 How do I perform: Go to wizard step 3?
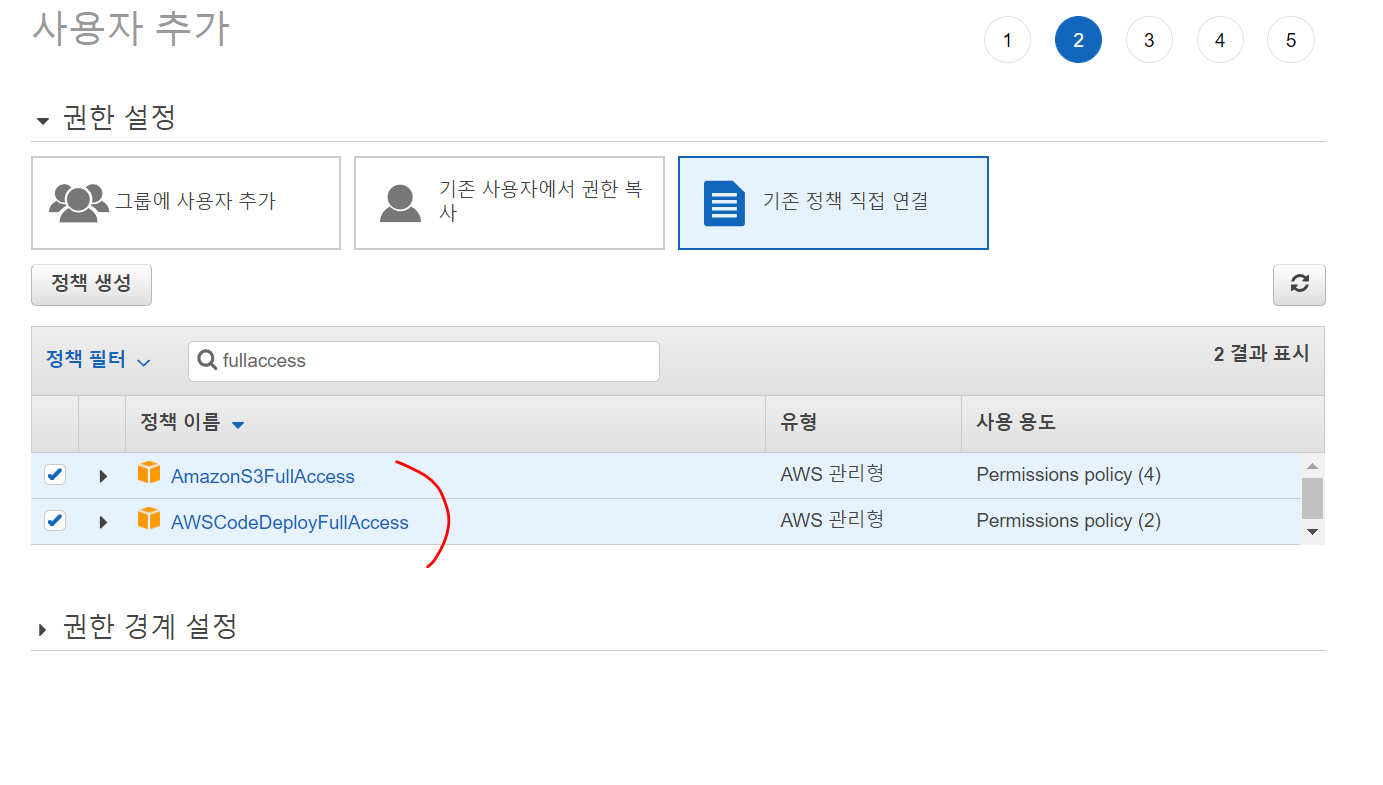pyautogui.click(x=1149, y=40)
